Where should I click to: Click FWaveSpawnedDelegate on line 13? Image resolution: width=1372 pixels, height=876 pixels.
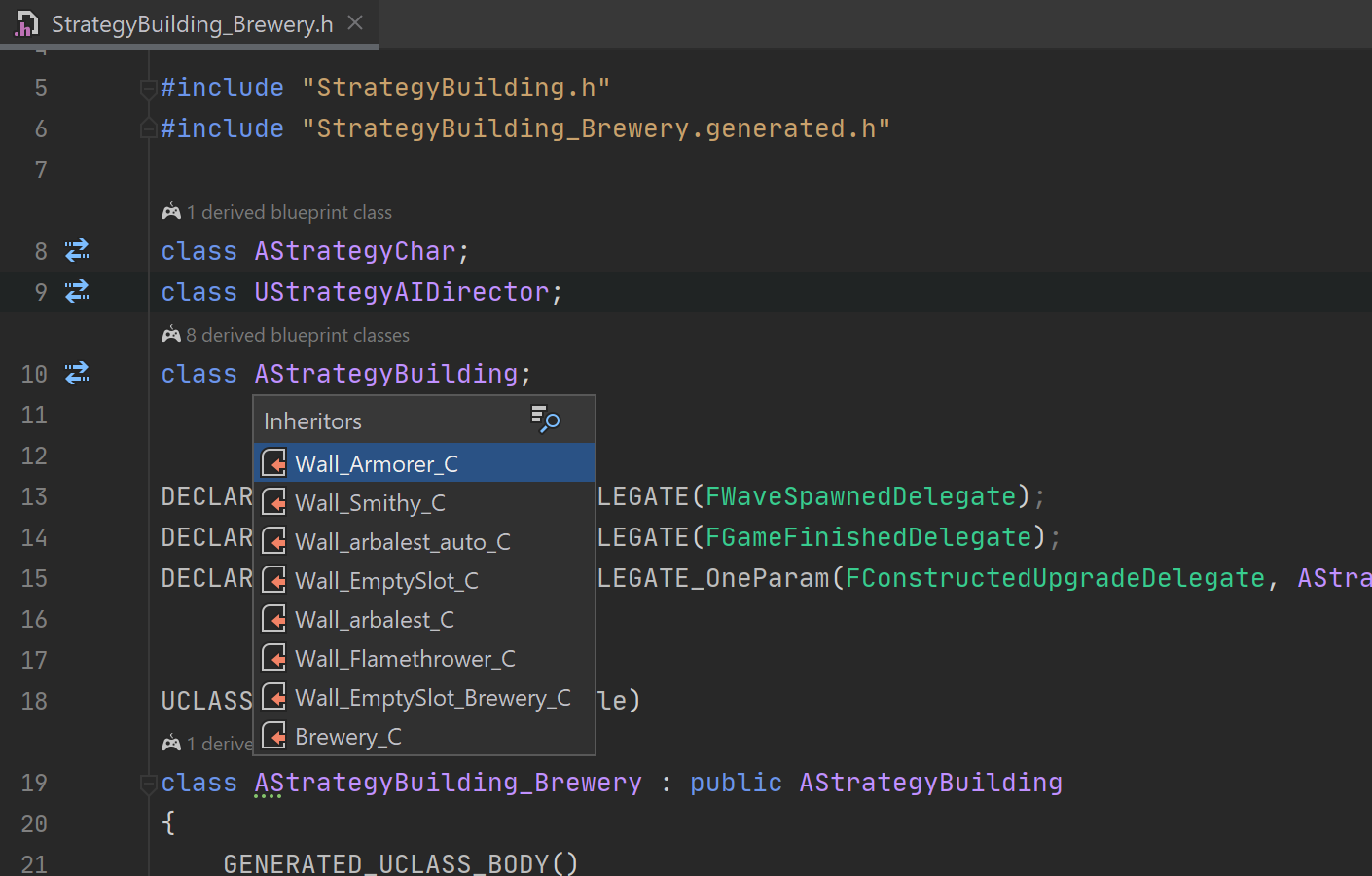[x=861, y=496]
